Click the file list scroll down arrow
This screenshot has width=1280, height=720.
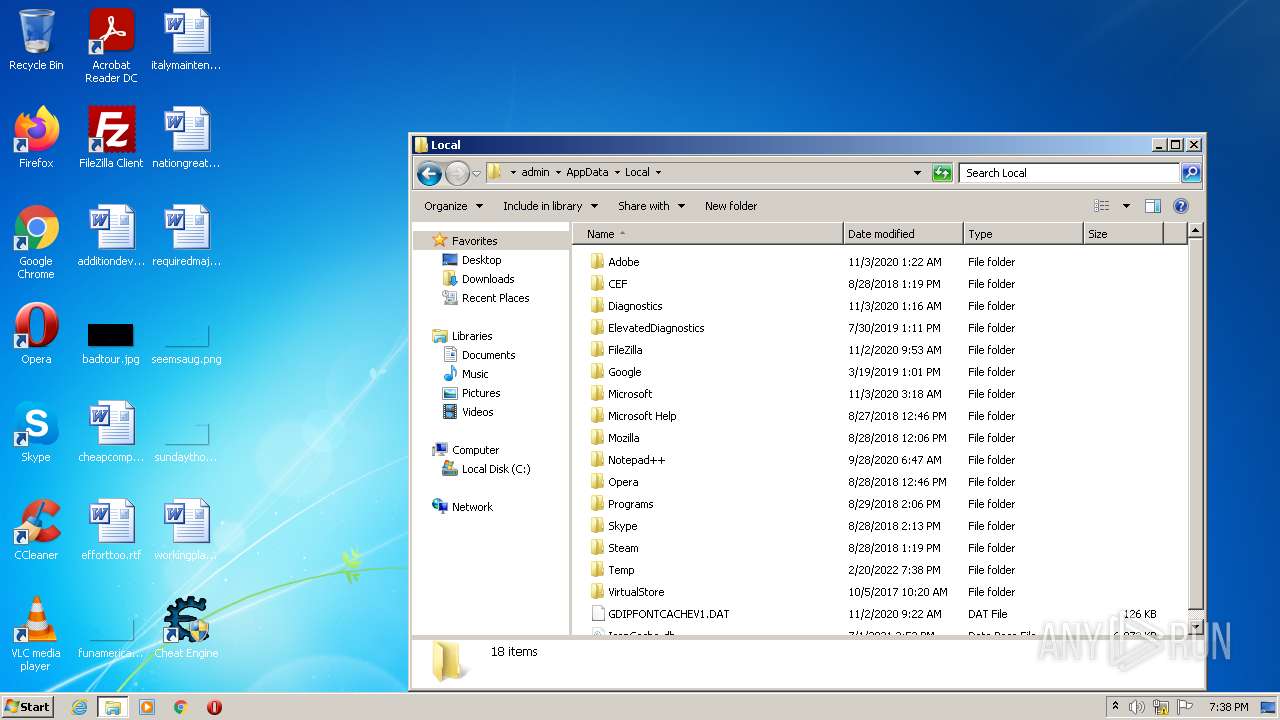(1195, 626)
